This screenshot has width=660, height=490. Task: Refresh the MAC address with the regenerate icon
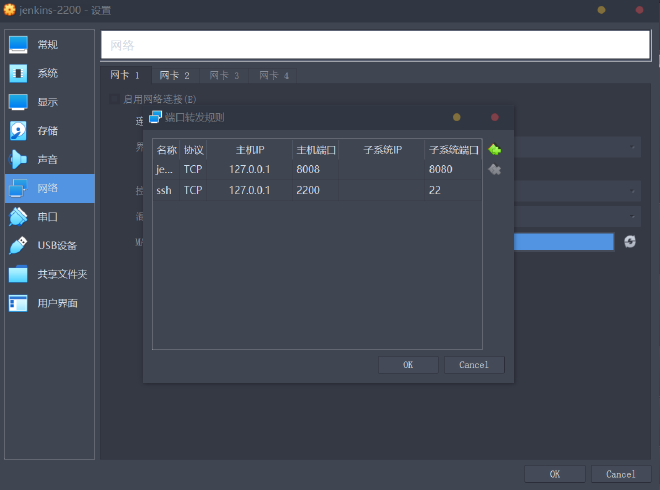[x=630, y=241]
